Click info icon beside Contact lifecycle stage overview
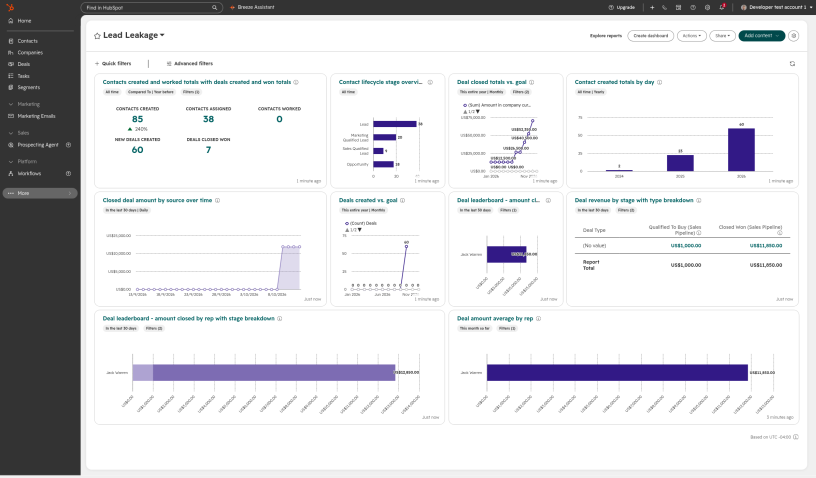The image size is (816, 478). pyautogui.click(x=430, y=82)
